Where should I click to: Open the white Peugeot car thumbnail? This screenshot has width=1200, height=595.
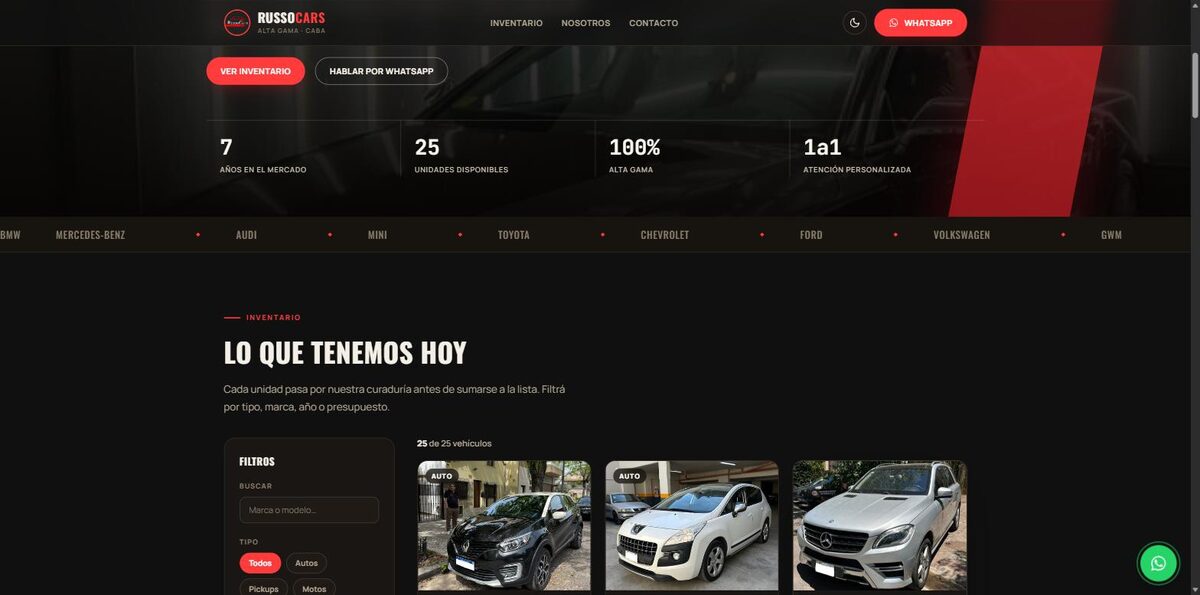(x=692, y=526)
